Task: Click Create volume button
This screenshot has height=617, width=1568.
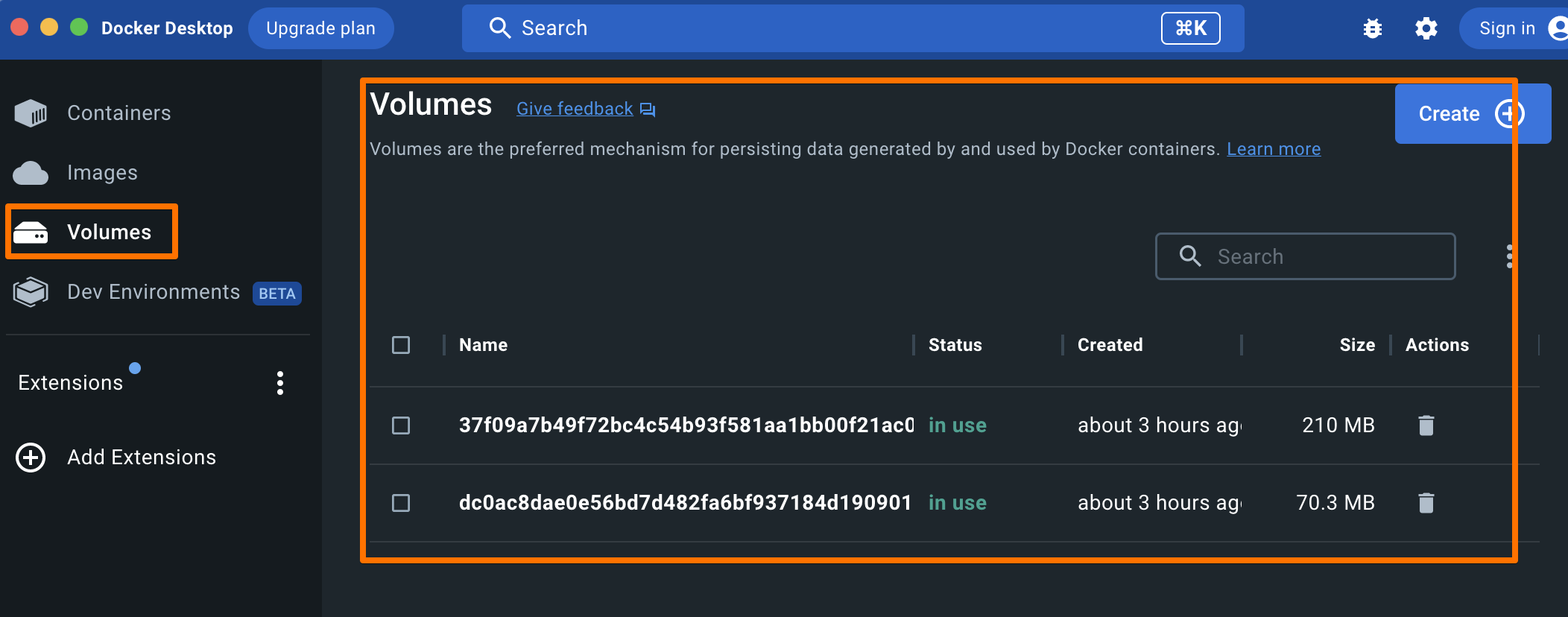Action: point(1473,113)
